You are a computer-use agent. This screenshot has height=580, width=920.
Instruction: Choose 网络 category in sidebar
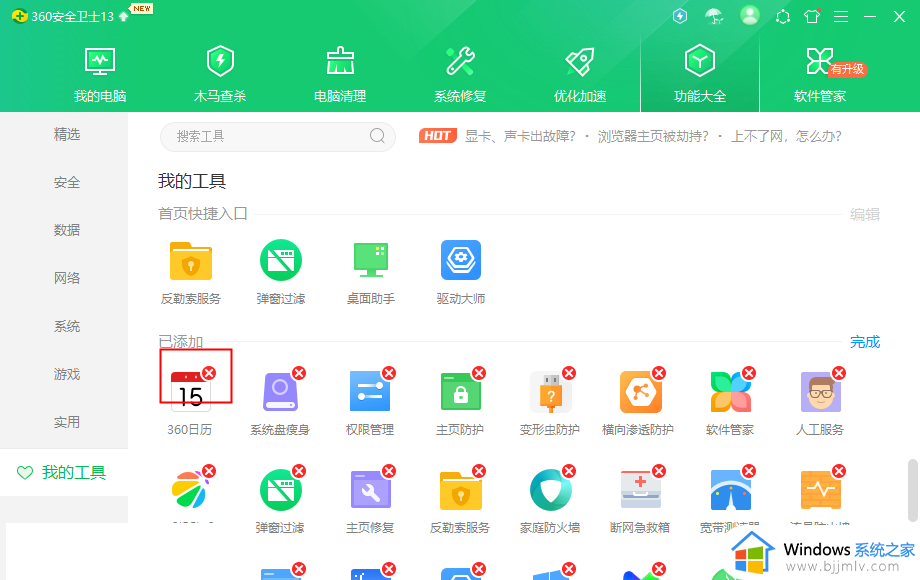pos(66,278)
